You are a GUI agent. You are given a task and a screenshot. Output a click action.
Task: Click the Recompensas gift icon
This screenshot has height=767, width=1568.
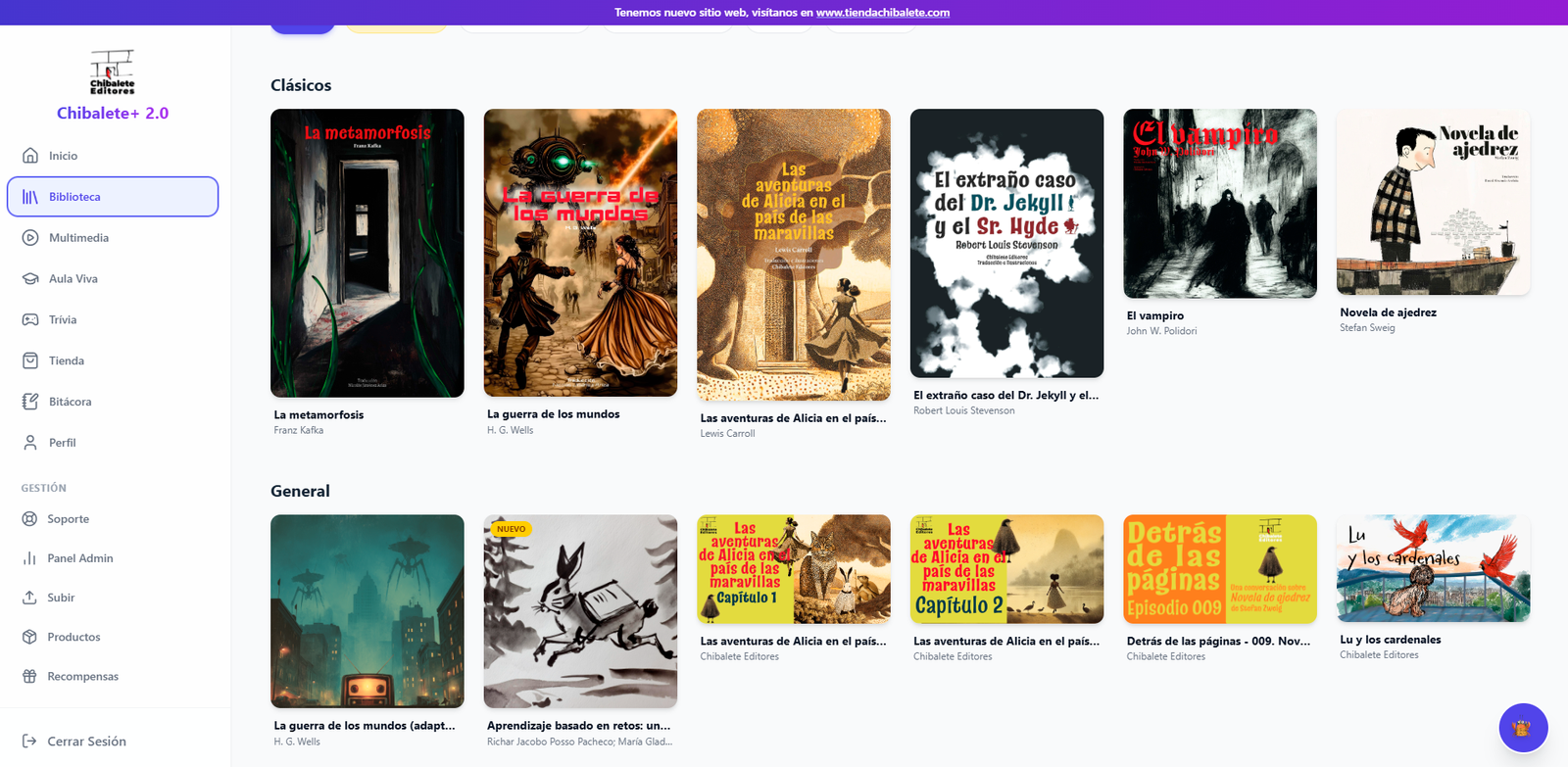point(29,677)
